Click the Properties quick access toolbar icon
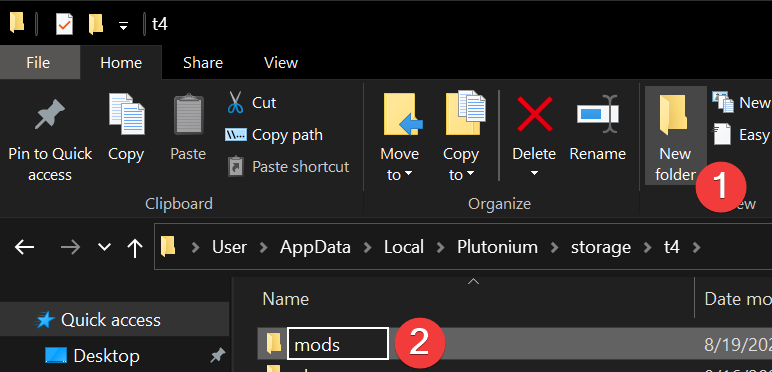 tap(64, 24)
